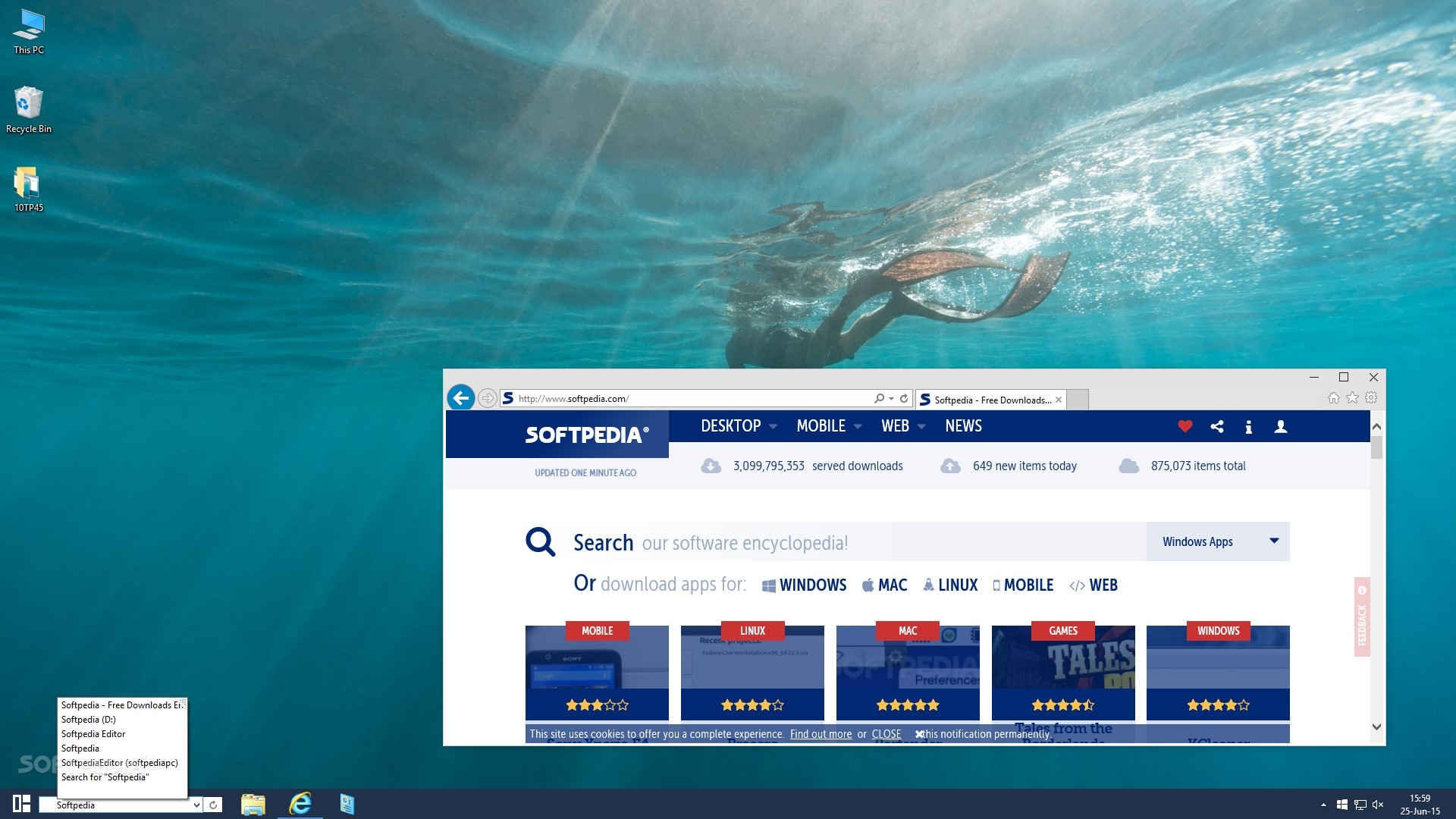1456x819 pixels.
Task: Click the LINUX download apps link
Action: [950, 585]
